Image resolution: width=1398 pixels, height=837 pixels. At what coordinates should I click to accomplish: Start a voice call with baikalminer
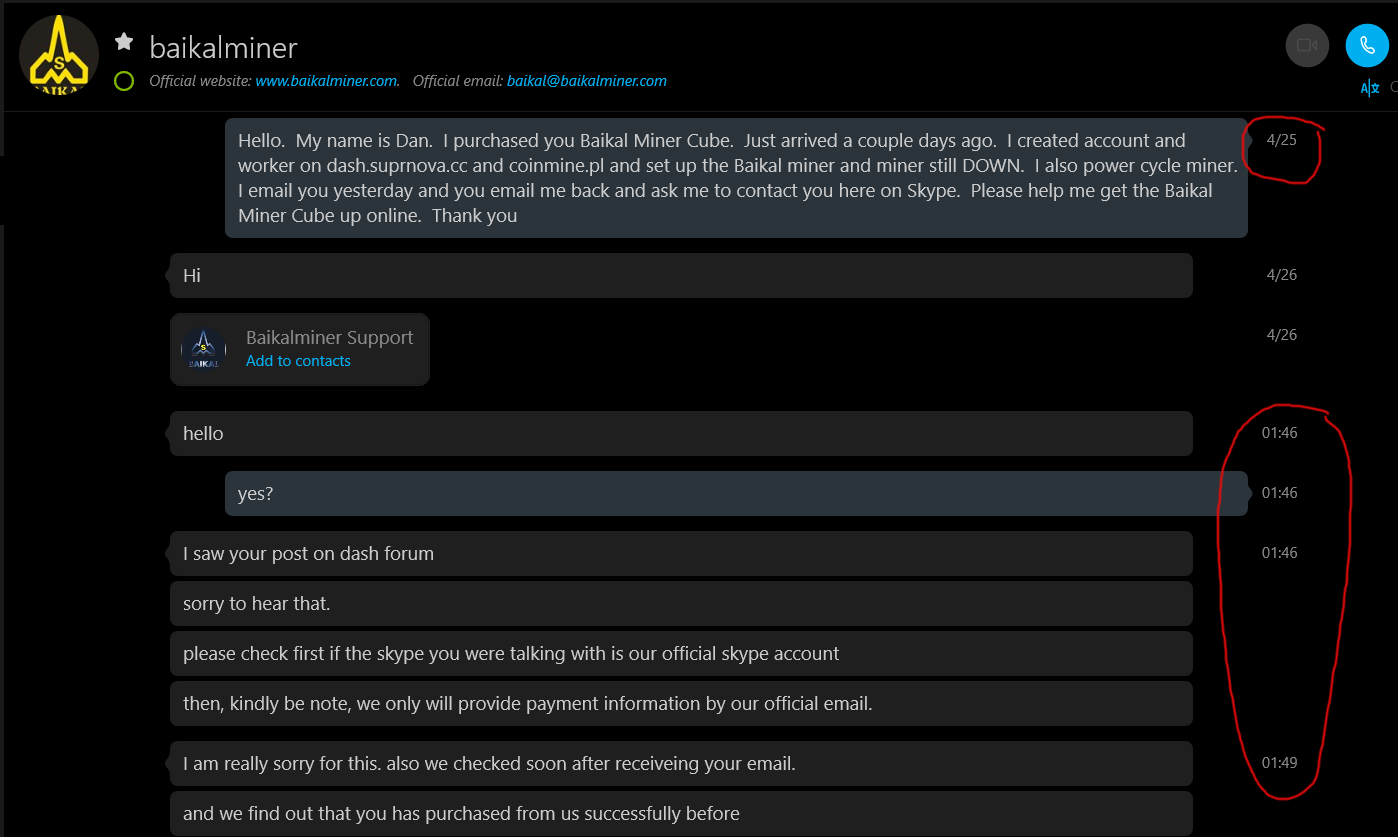coord(1367,45)
